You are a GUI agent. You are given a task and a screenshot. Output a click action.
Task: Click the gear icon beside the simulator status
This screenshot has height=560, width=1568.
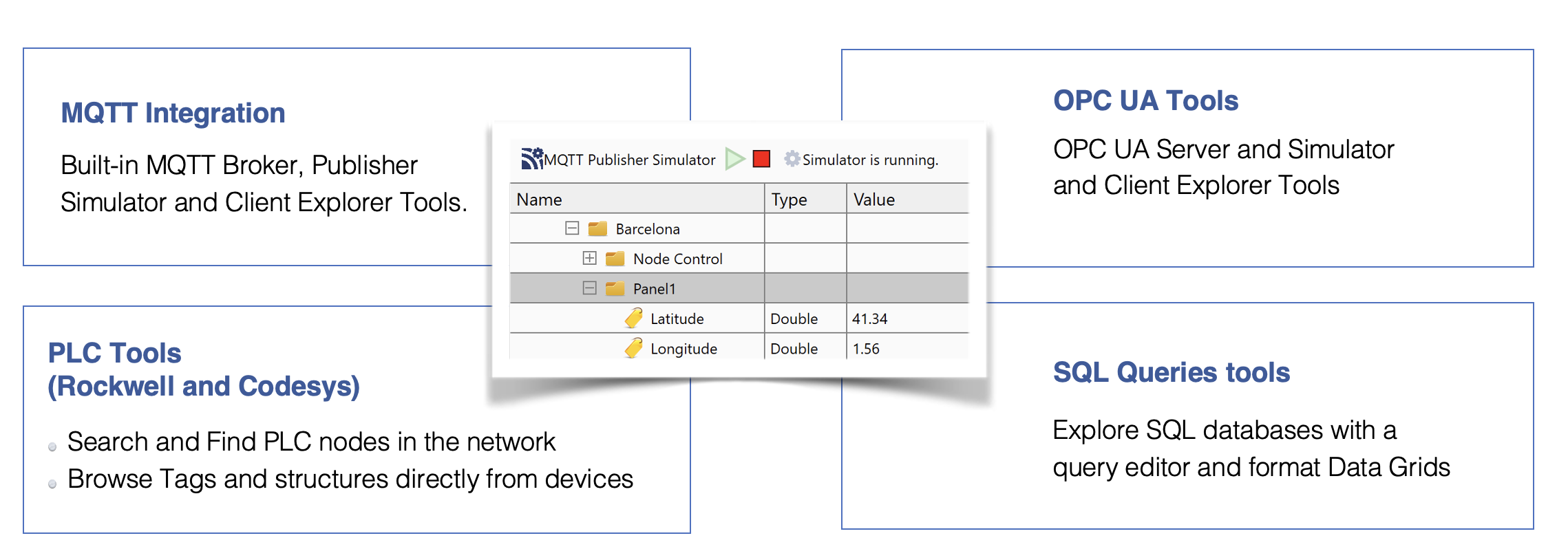click(792, 159)
